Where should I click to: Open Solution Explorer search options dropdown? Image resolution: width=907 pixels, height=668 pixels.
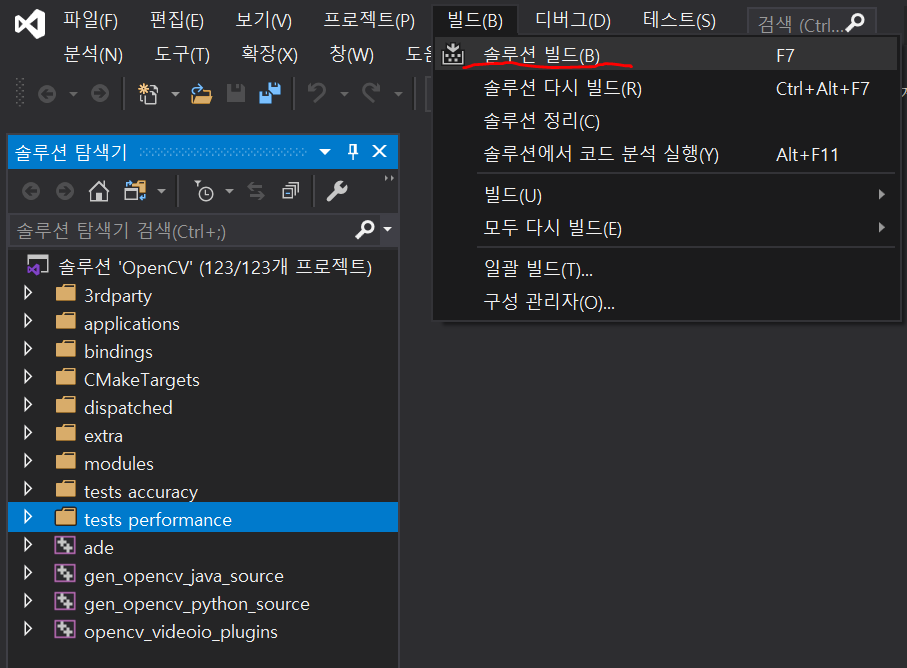click(388, 230)
